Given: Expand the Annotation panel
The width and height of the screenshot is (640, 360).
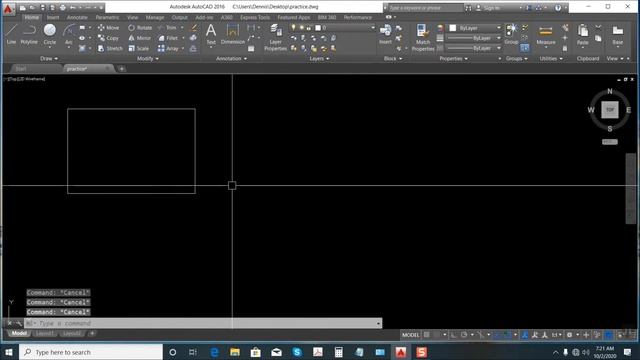Looking at the screenshot, I should pos(231,59).
